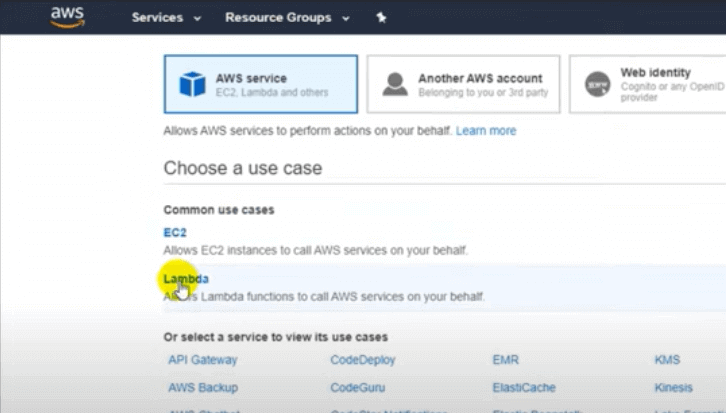Select Kinesis service
The image size is (726, 413).
pos(673,388)
